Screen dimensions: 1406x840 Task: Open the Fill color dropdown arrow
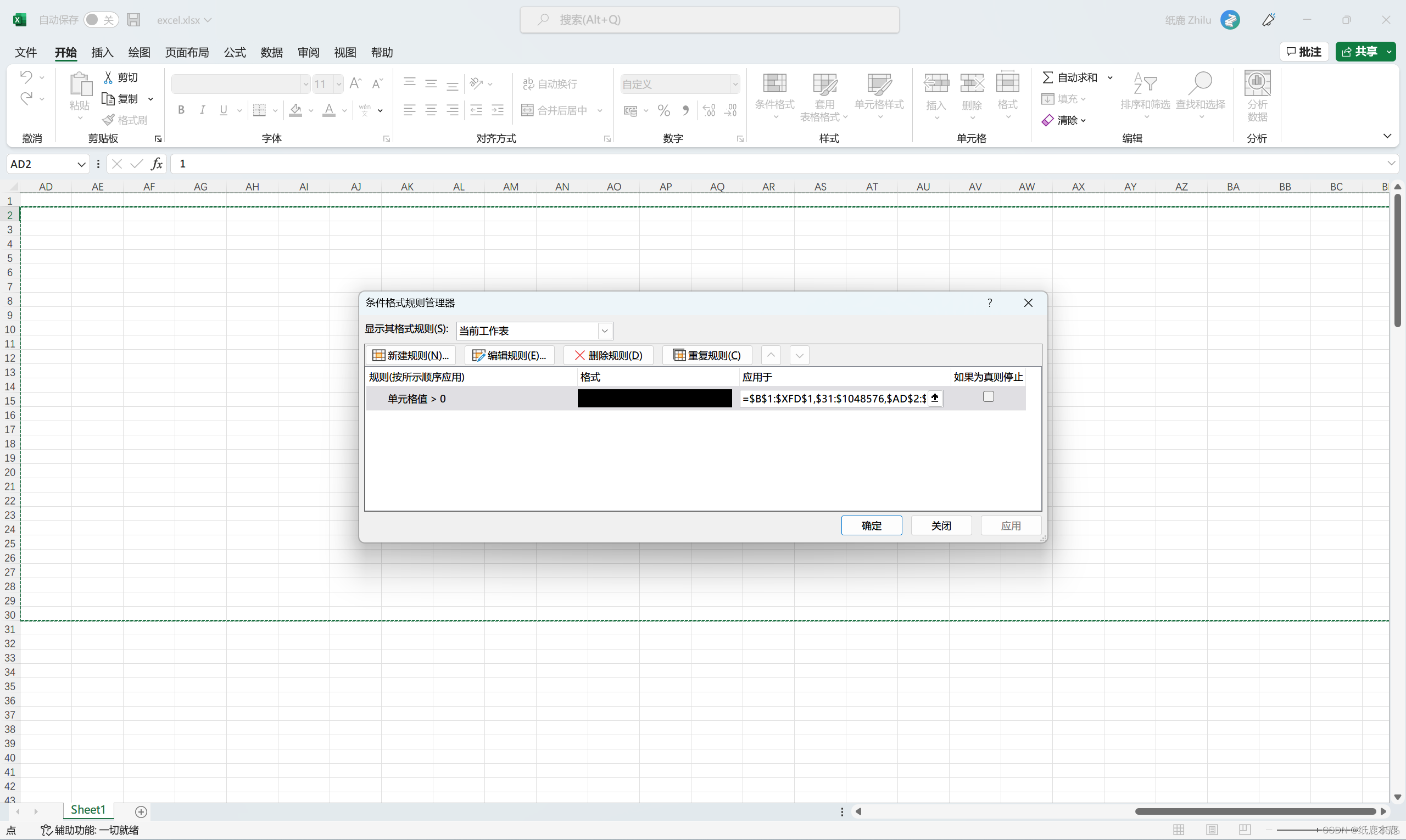tap(310, 110)
